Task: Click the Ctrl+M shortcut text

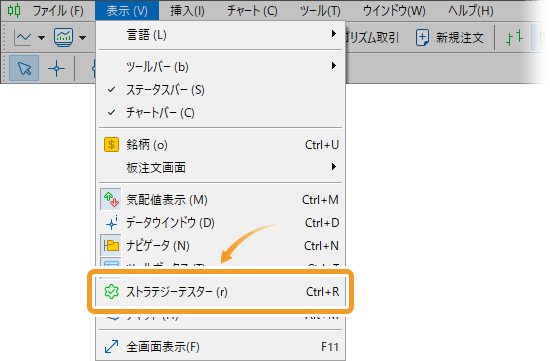Action: pyautogui.click(x=320, y=200)
